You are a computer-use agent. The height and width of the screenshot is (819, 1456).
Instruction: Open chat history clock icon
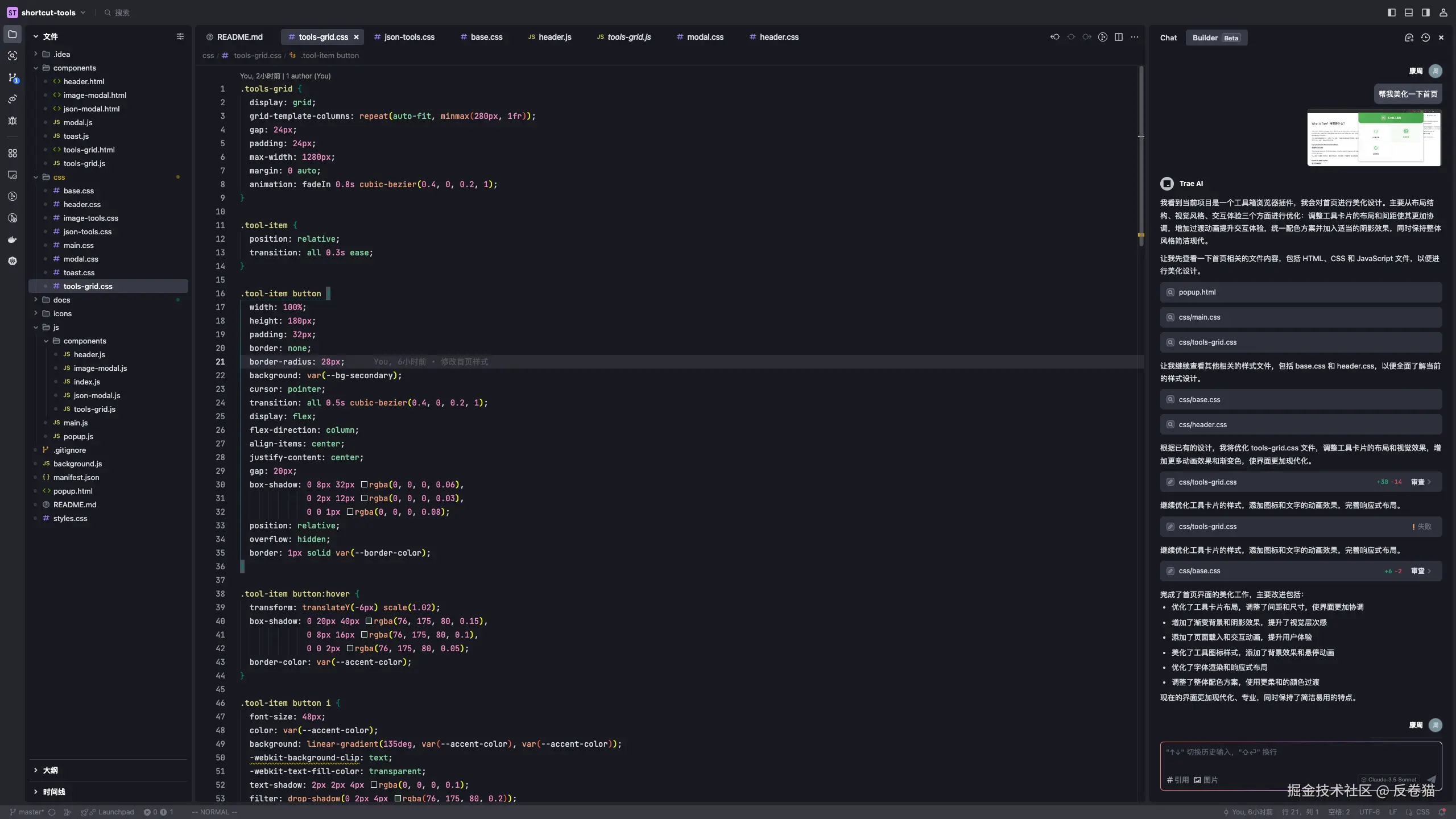(x=1425, y=38)
